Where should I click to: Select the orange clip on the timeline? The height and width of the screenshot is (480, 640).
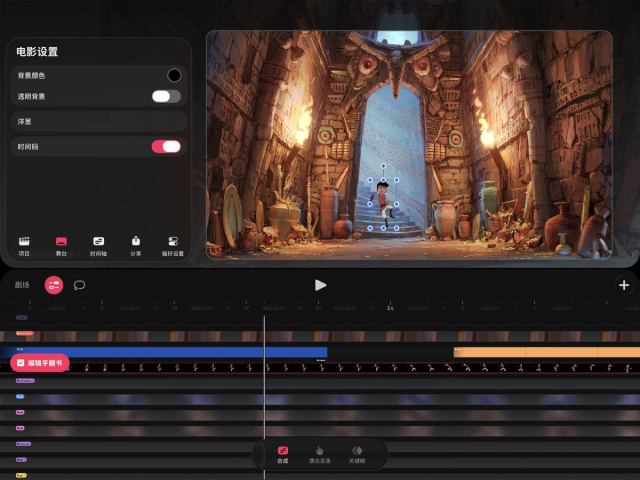tap(547, 352)
